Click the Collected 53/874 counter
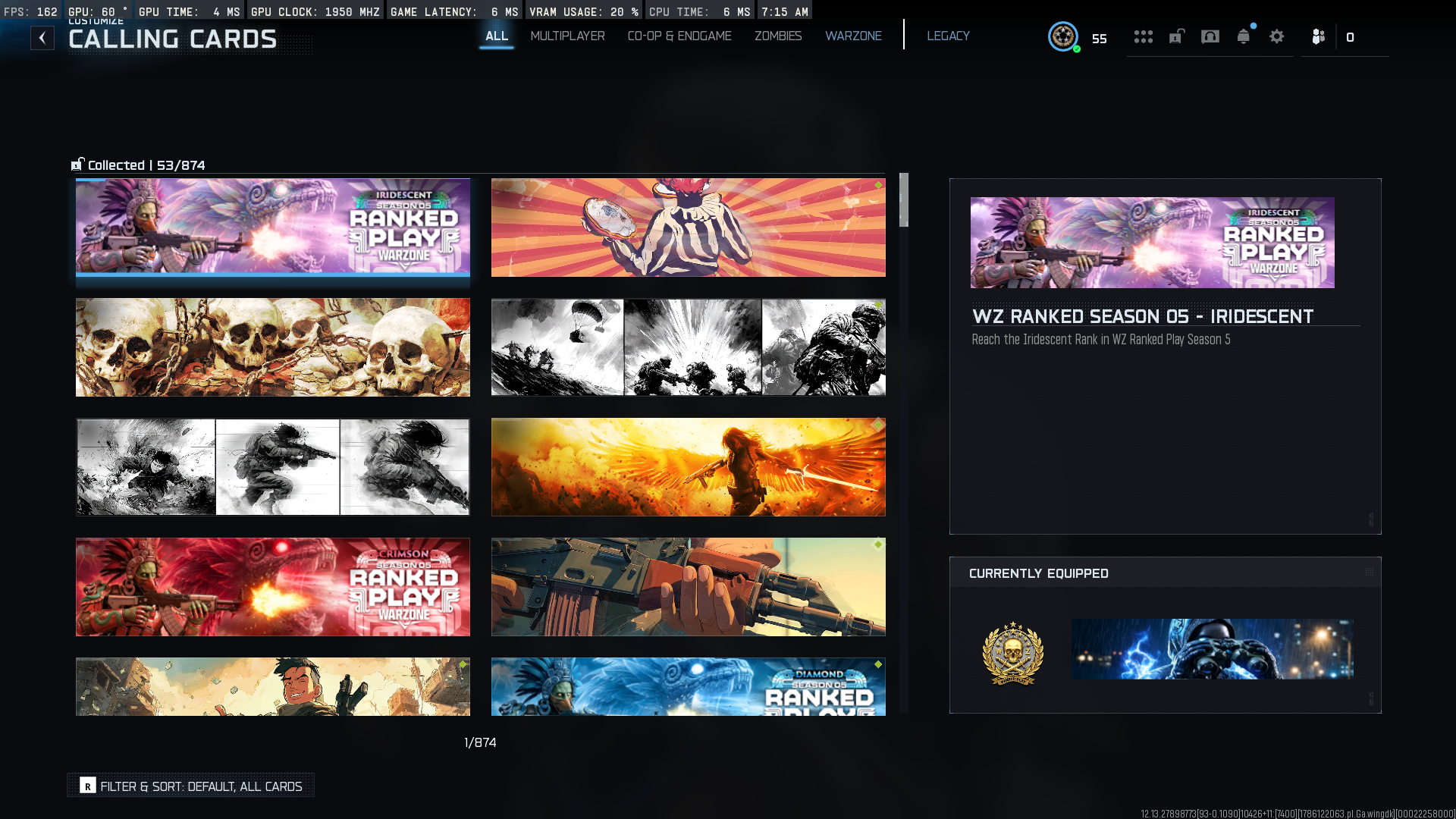 146,165
